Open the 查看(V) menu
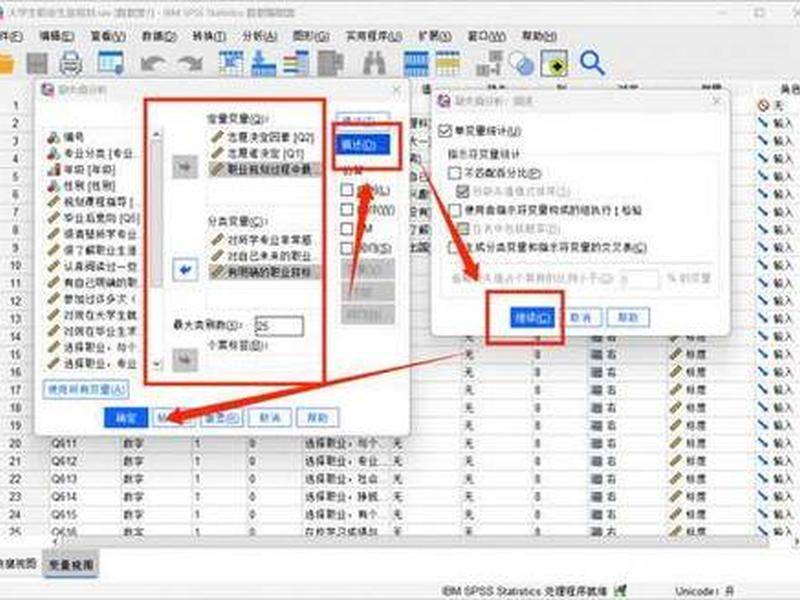 tap(108, 36)
